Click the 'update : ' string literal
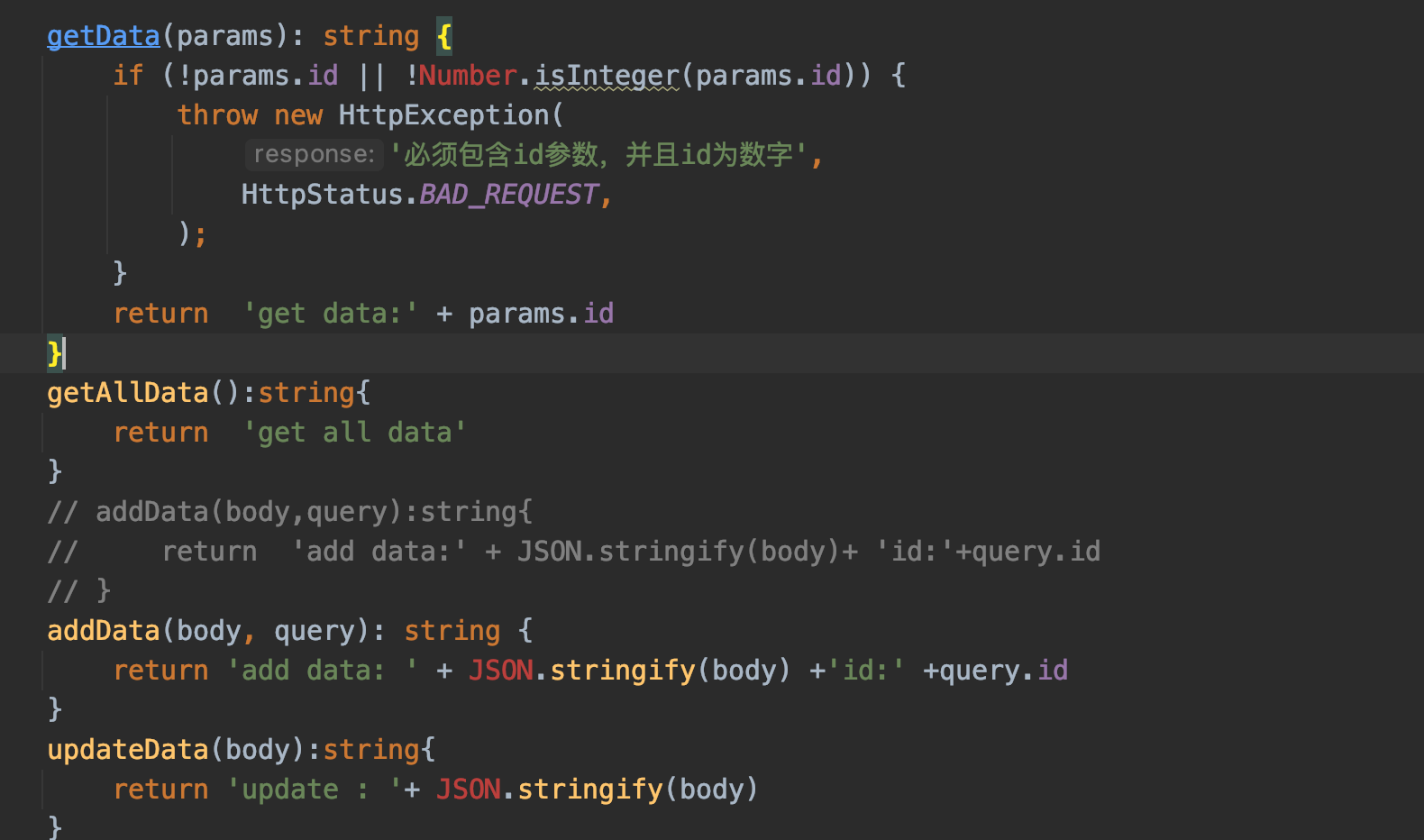Viewport: 1424px width, 840px height. click(x=314, y=790)
